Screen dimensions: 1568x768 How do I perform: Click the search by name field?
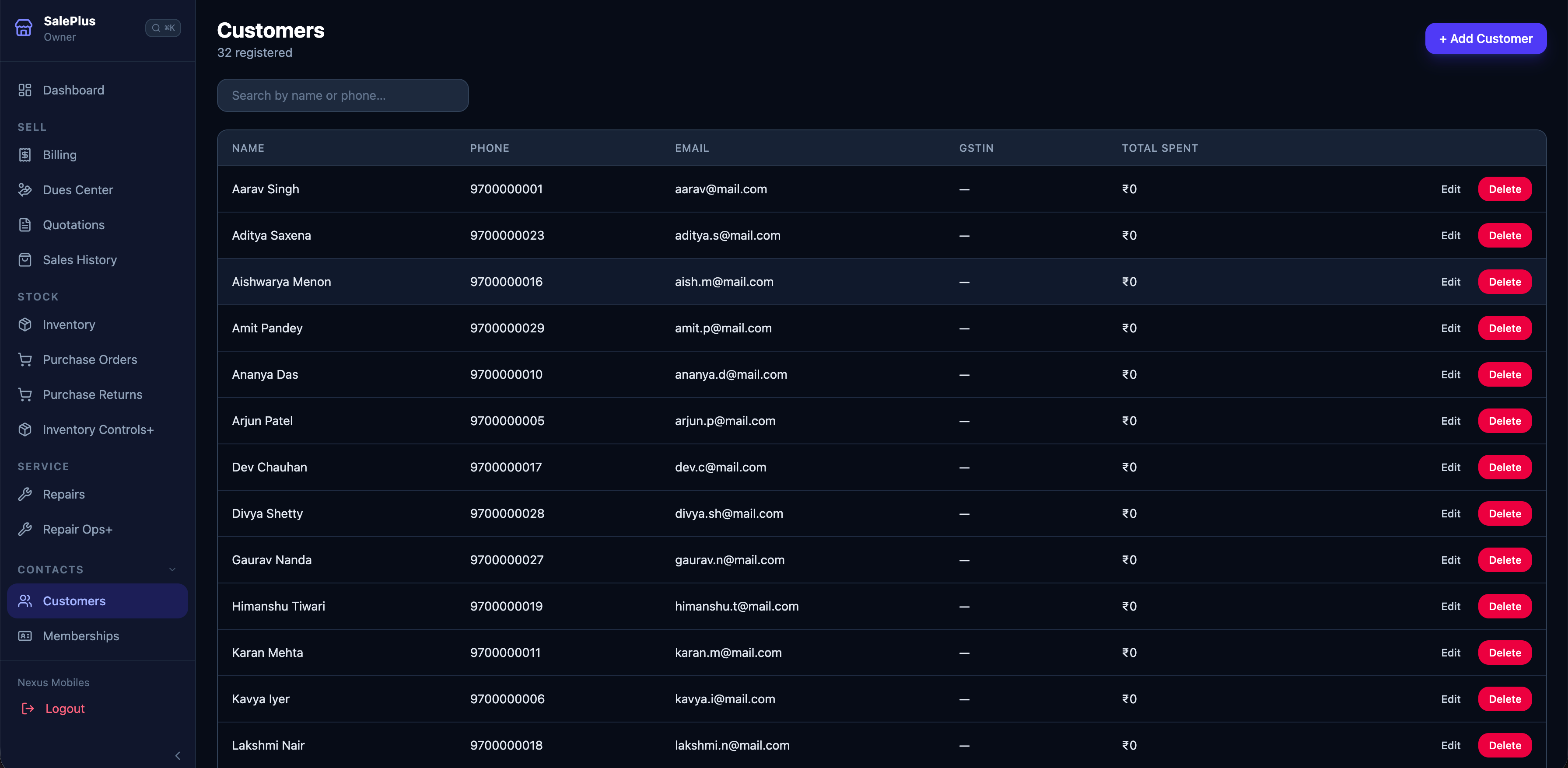342,95
